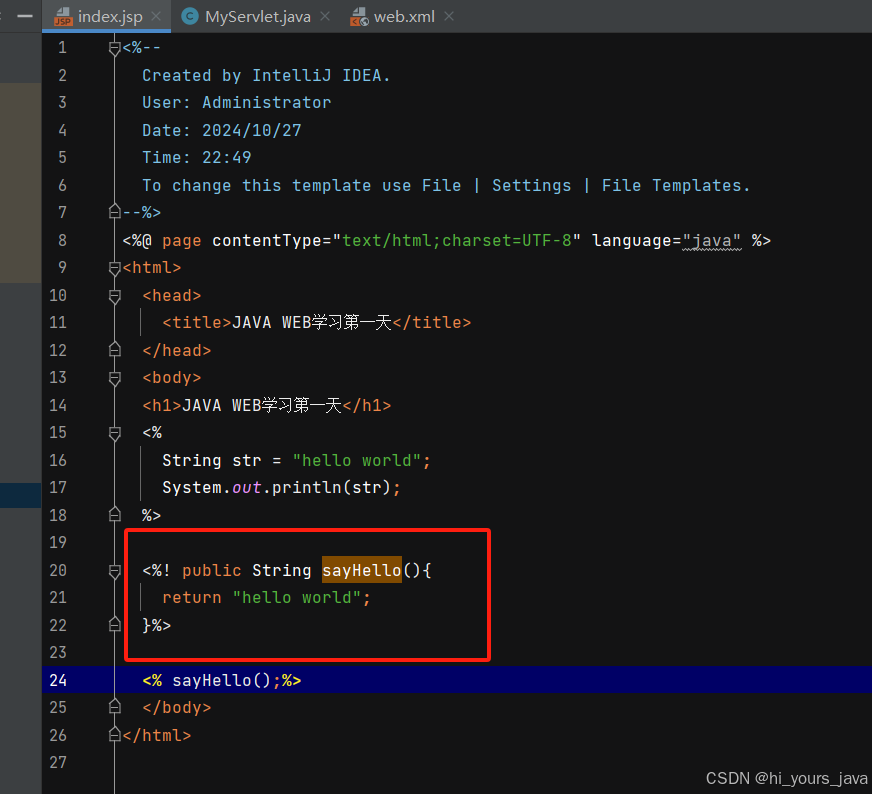Click "Created by IntelliJ IDEA." comment text

[266, 75]
